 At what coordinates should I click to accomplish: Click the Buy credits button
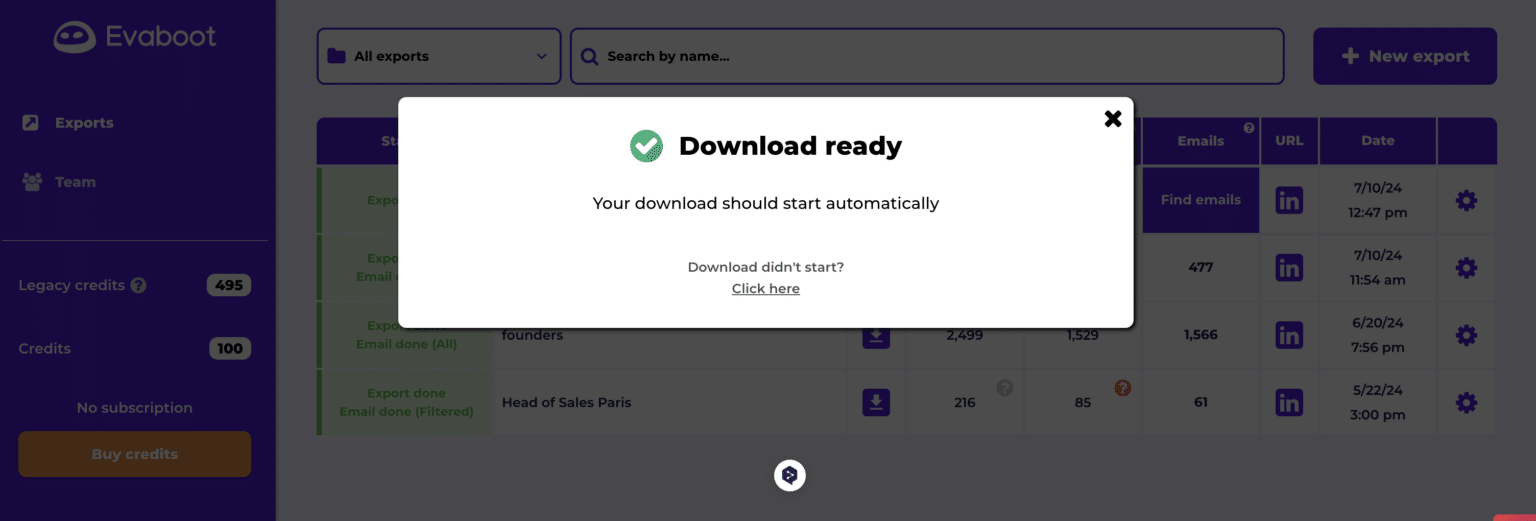134,454
